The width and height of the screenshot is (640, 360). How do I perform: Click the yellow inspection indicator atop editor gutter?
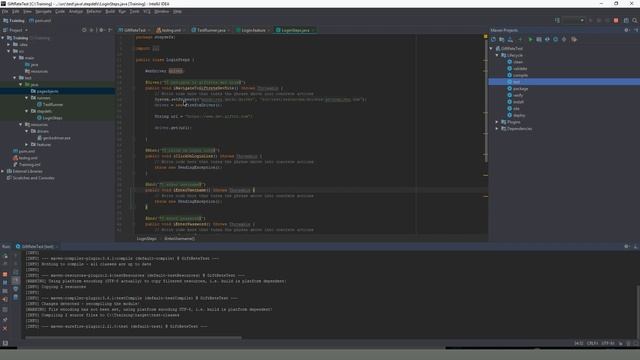point(485,37)
